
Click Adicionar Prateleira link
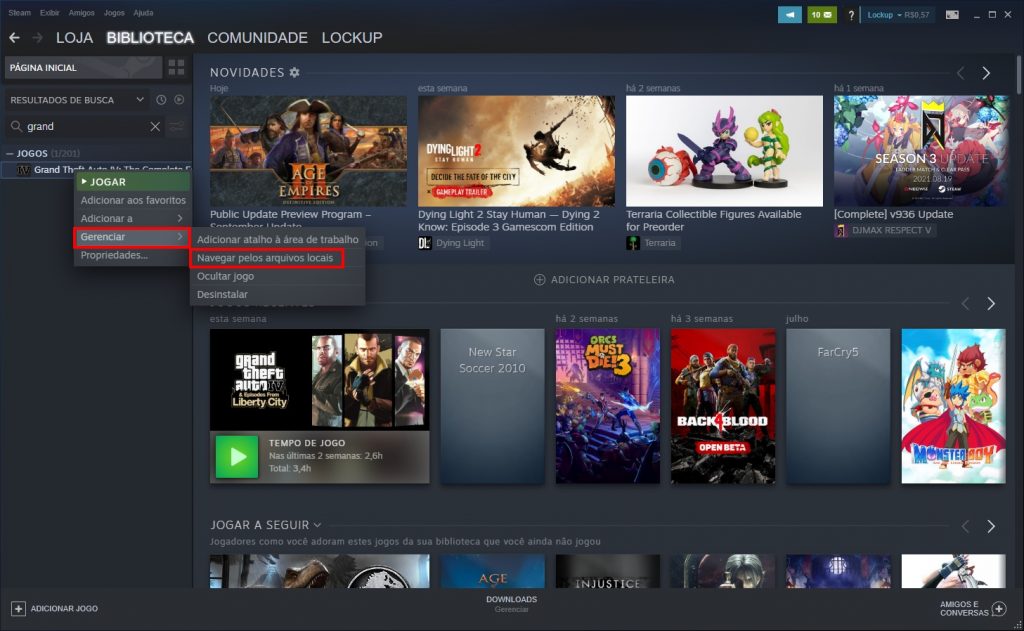(x=604, y=280)
